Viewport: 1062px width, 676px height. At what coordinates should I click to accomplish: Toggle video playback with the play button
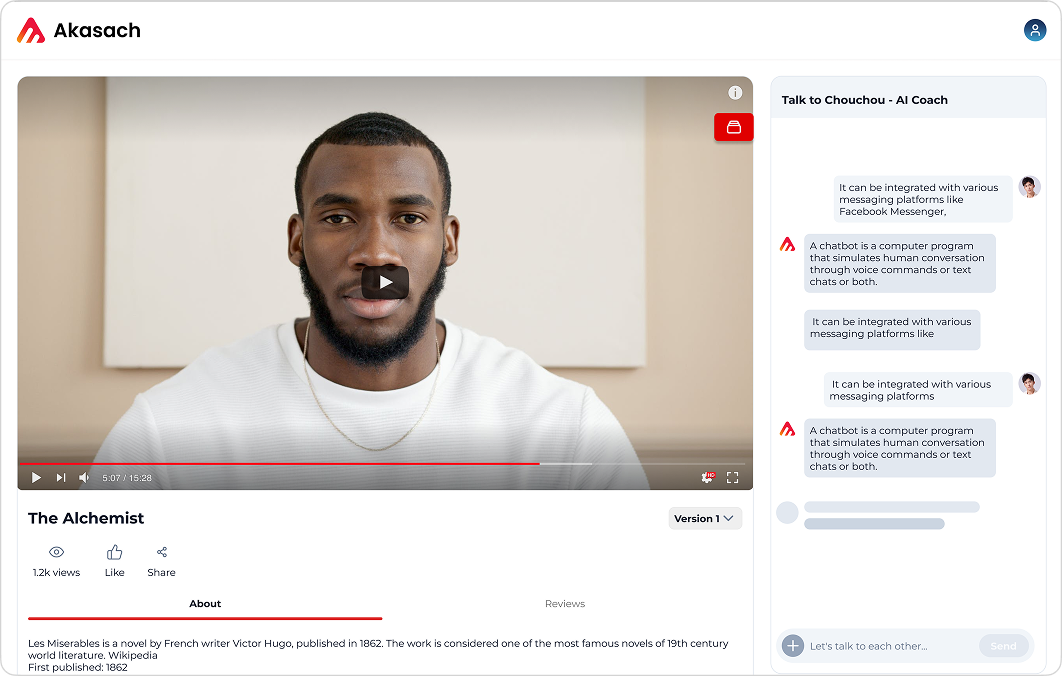point(36,477)
